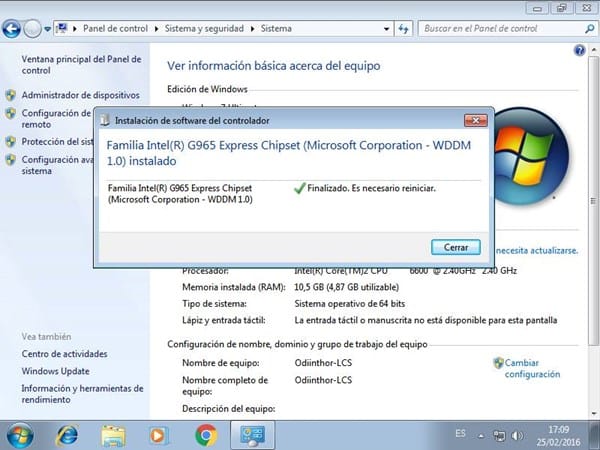Image resolution: width=600 pixels, height=450 pixels.
Task: Click the driver installation dialog title icon
Action: point(105,120)
